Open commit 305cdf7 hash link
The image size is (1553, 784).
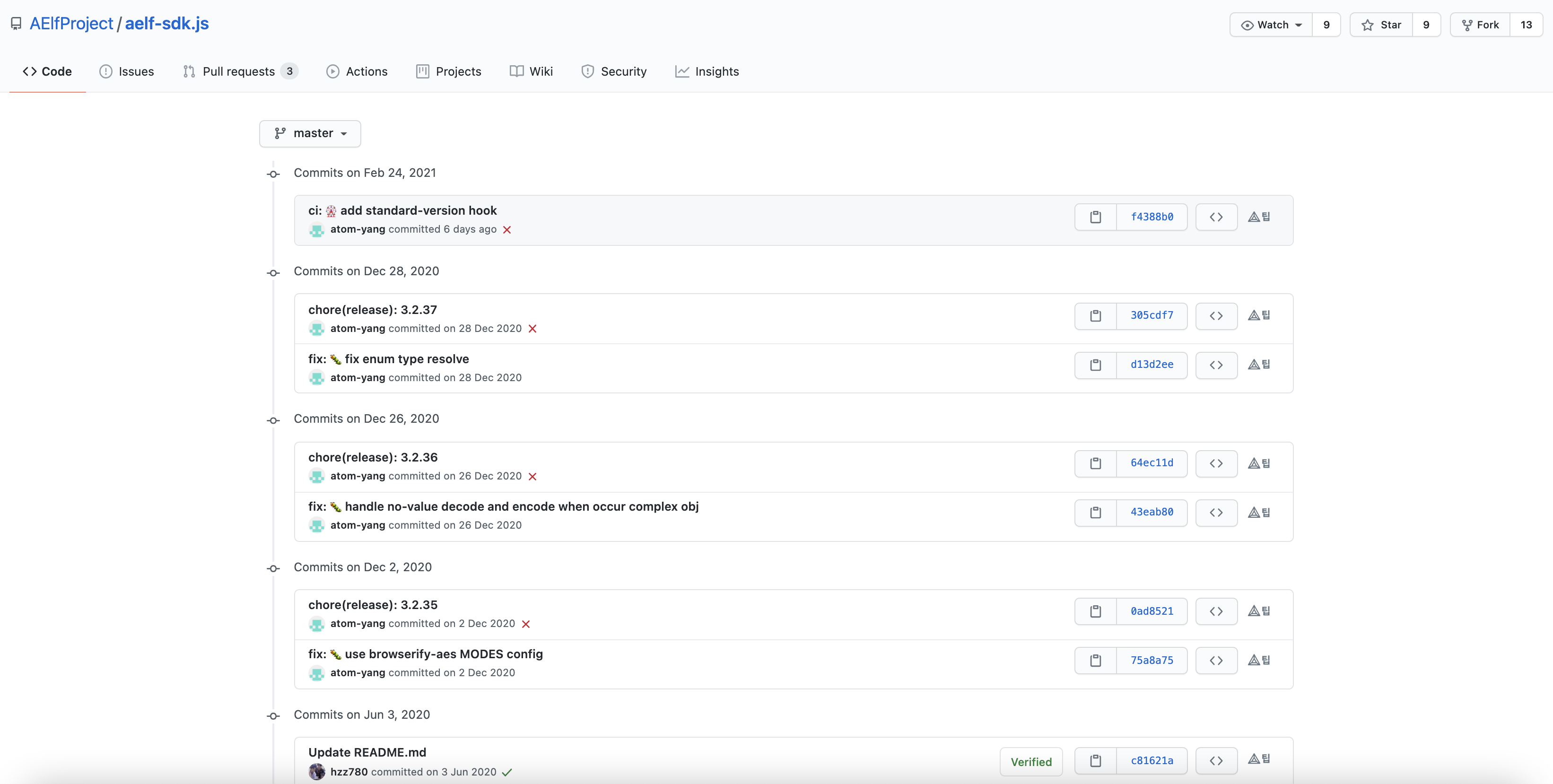click(1152, 316)
